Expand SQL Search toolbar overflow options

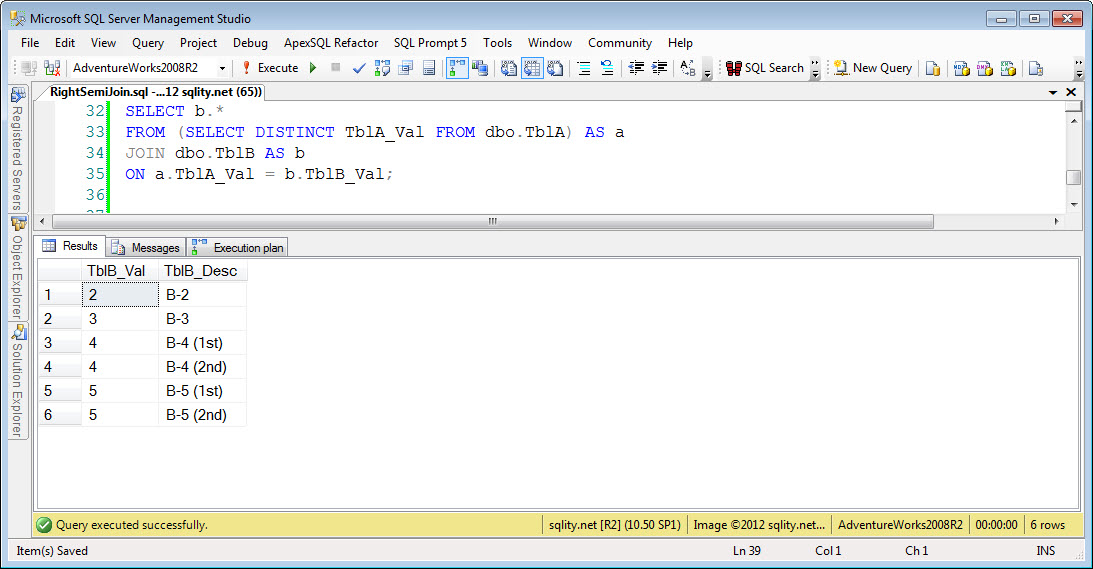(x=815, y=68)
